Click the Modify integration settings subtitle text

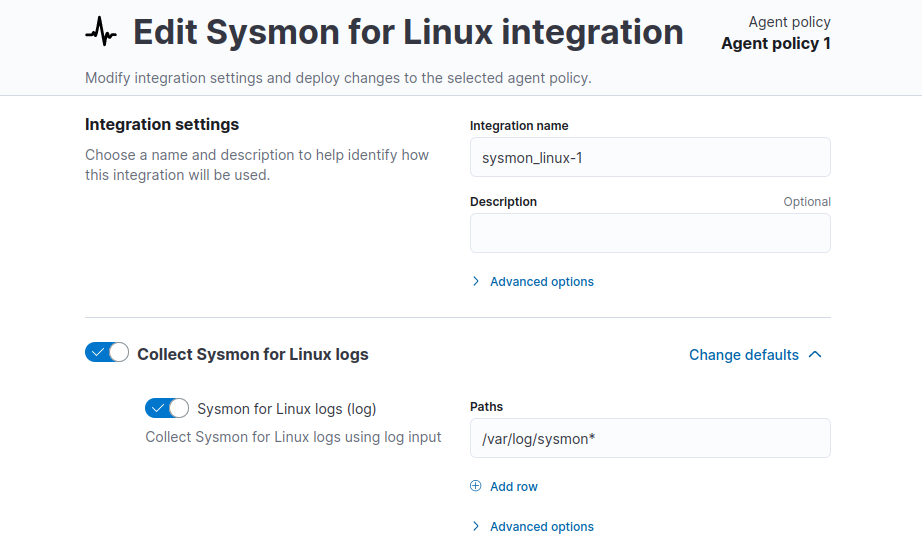pyautogui.click(x=338, y=78)
